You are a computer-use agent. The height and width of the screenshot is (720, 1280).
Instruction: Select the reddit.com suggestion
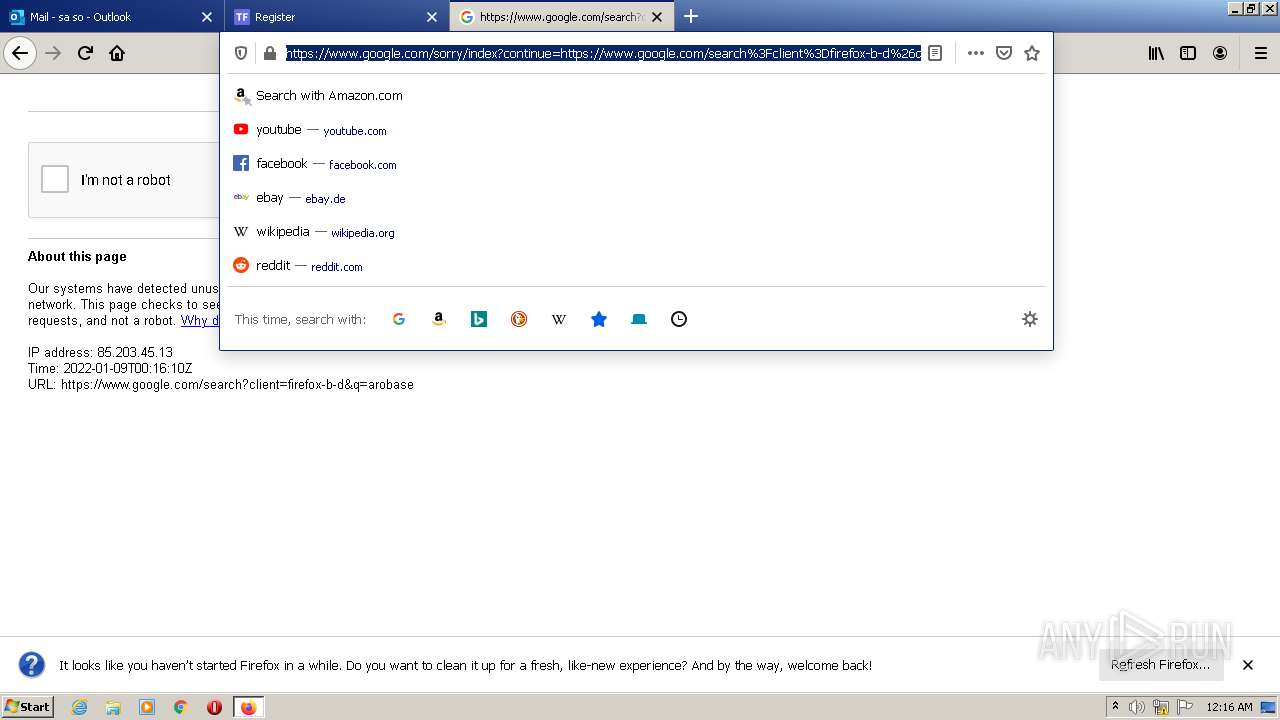[x=636, y=266]
